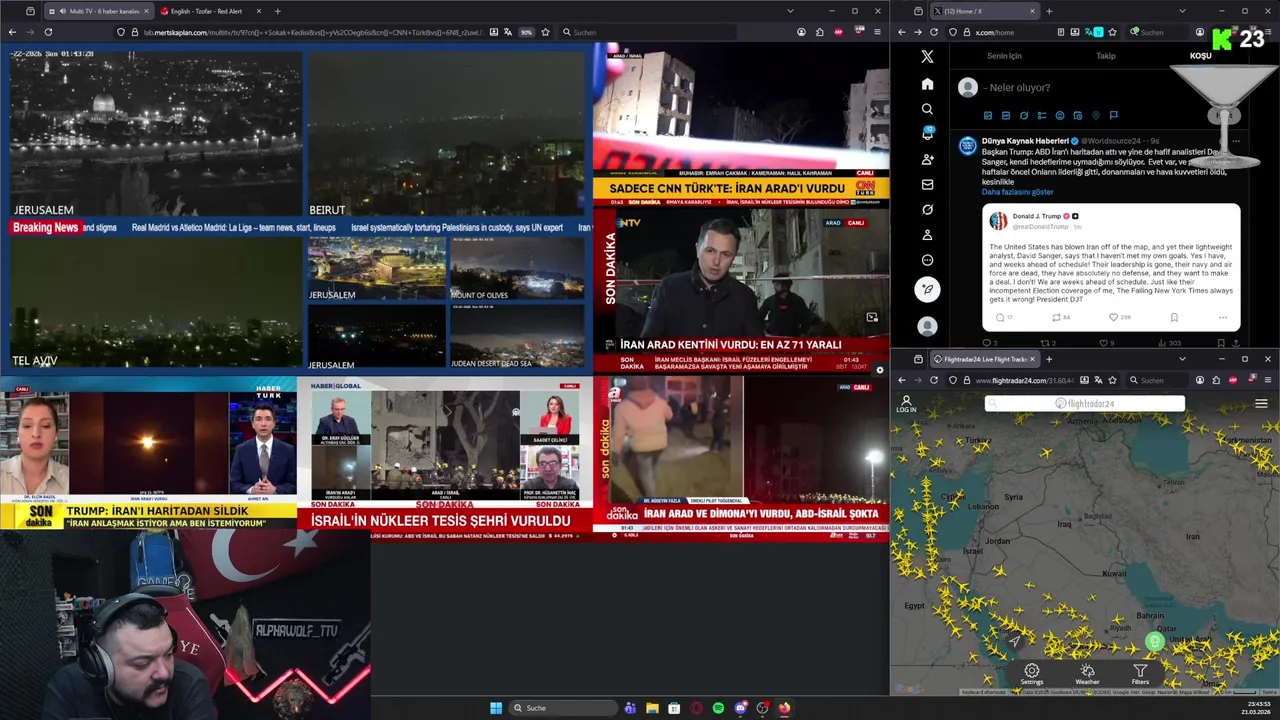Switch to Senin için tab on X
The width and height of the screenshot is (1280, 720).
click(x=1004, y=56)
